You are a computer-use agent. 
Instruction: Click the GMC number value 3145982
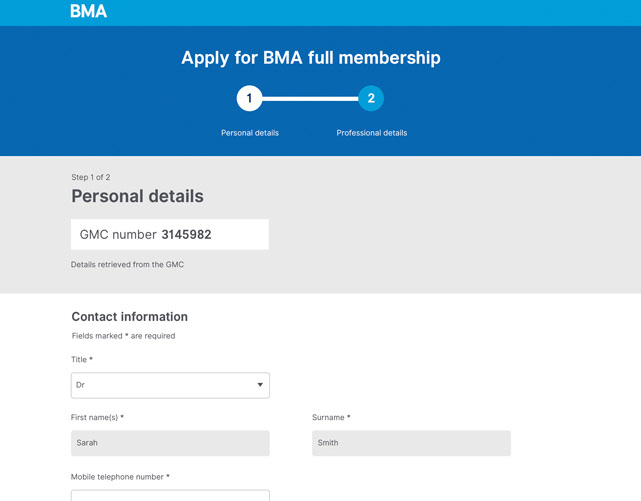tap(186, 235)
